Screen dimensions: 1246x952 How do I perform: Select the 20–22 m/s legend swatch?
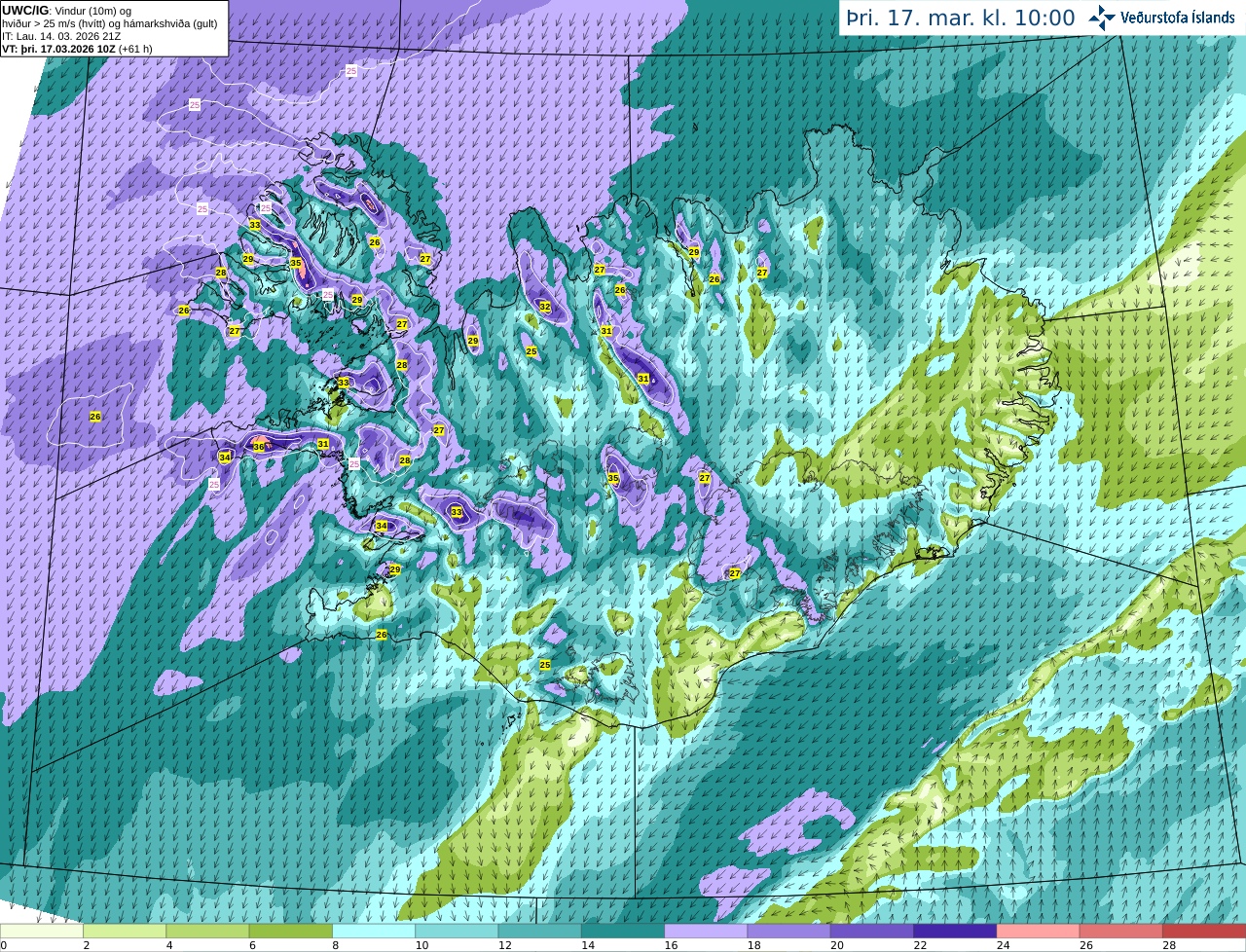(872, 931)
